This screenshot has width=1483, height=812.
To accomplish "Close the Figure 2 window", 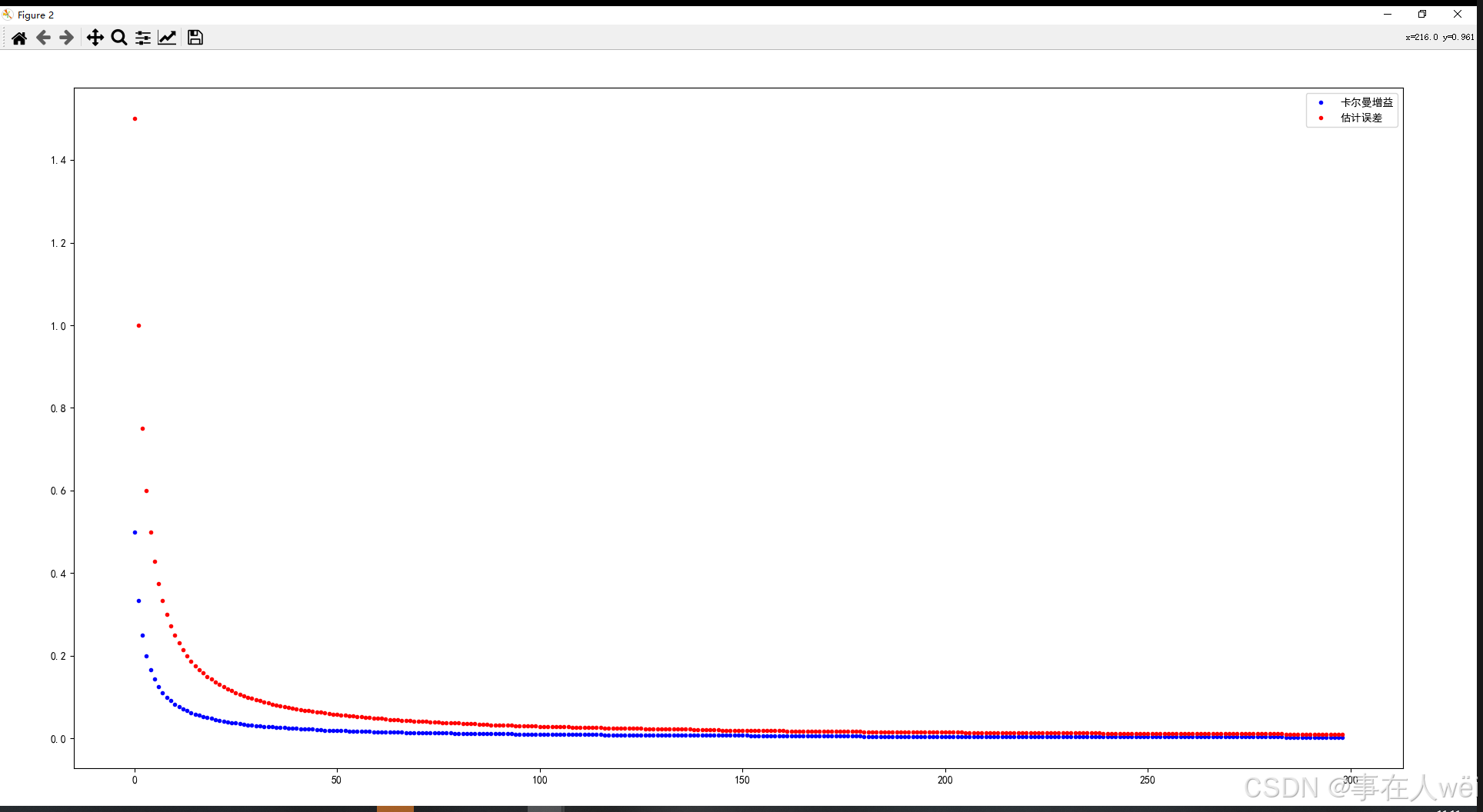I will pos(1458,14).
